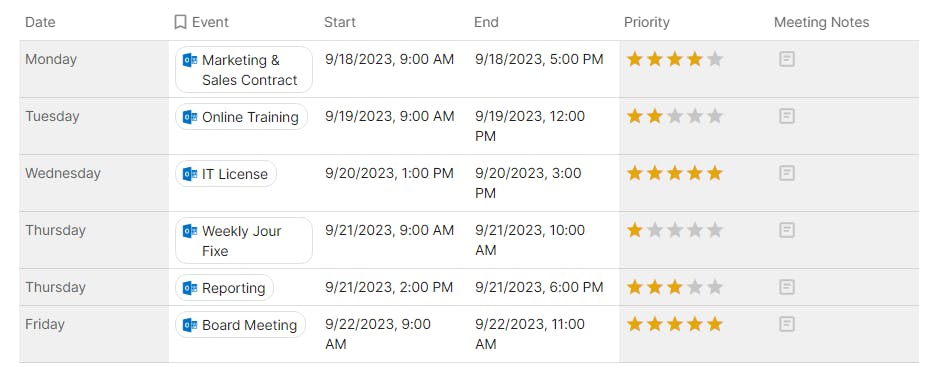This screenshot has width=939, height=382.
Task: Set Weekly Jour Fixe priority to second star
Action: [x=655, y=230]
